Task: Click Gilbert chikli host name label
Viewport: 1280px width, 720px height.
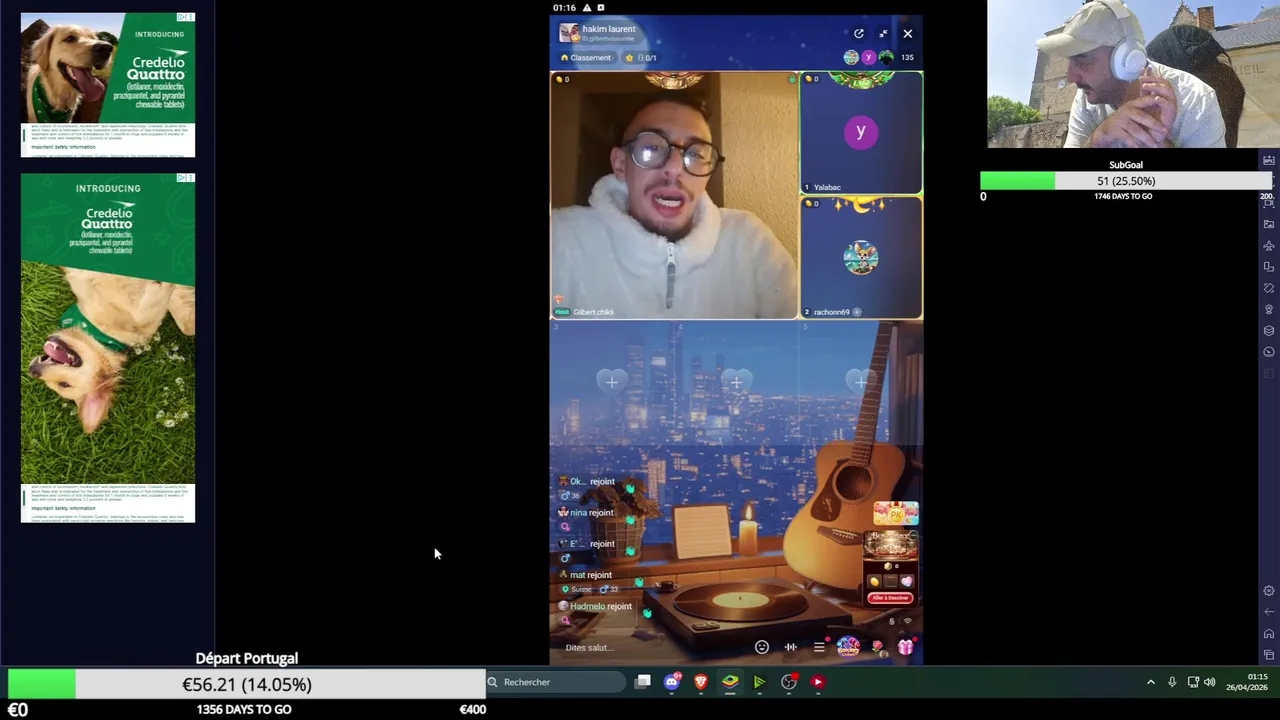Action: 593,312
